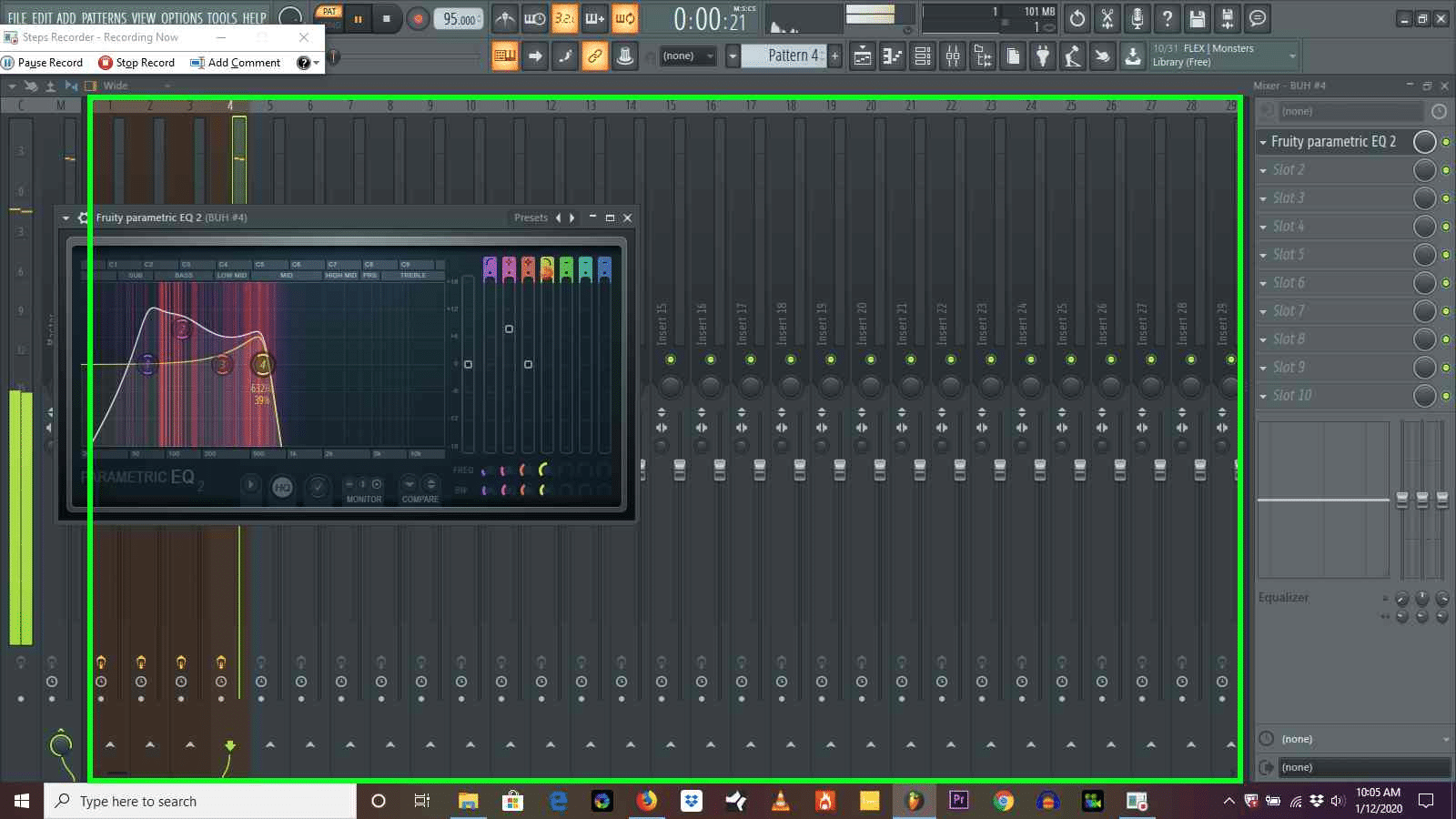Add a new pattern with the plus button

point(834,56)
